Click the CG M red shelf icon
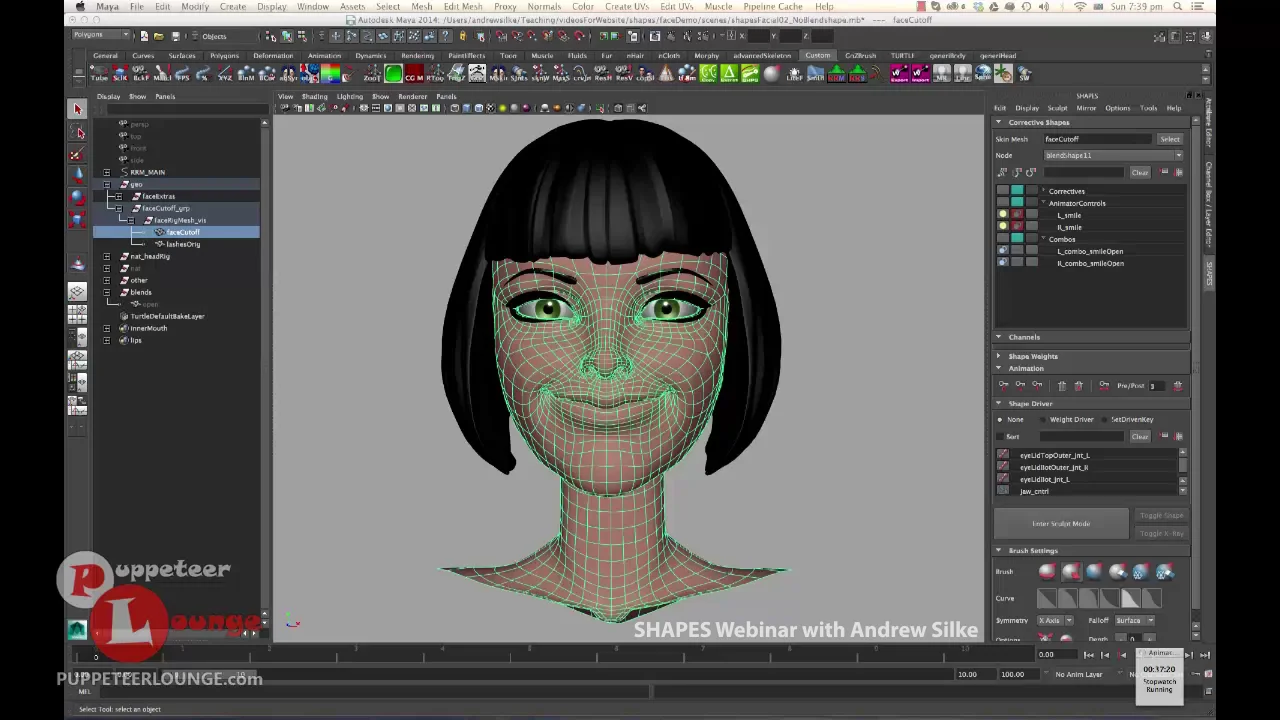Screen dimensions: 1280x720 (414, 74)
